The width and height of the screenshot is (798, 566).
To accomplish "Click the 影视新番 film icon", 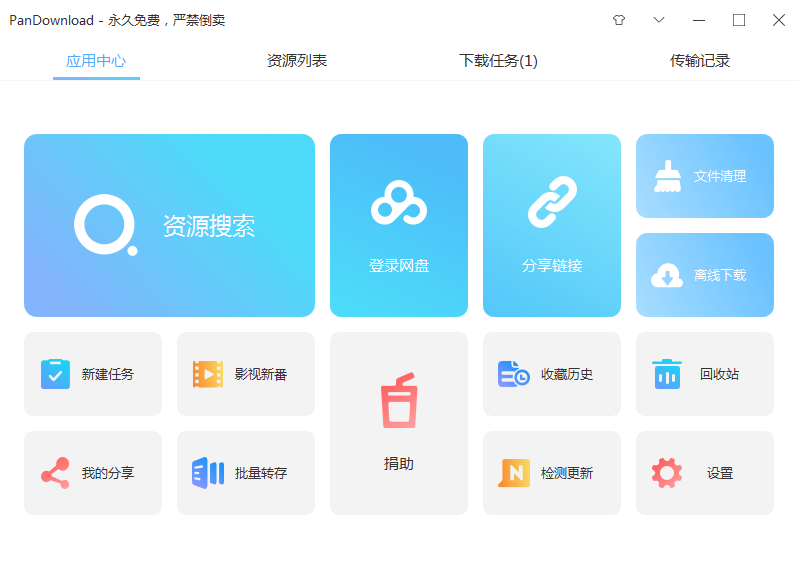I will click(x=208, y=374).
